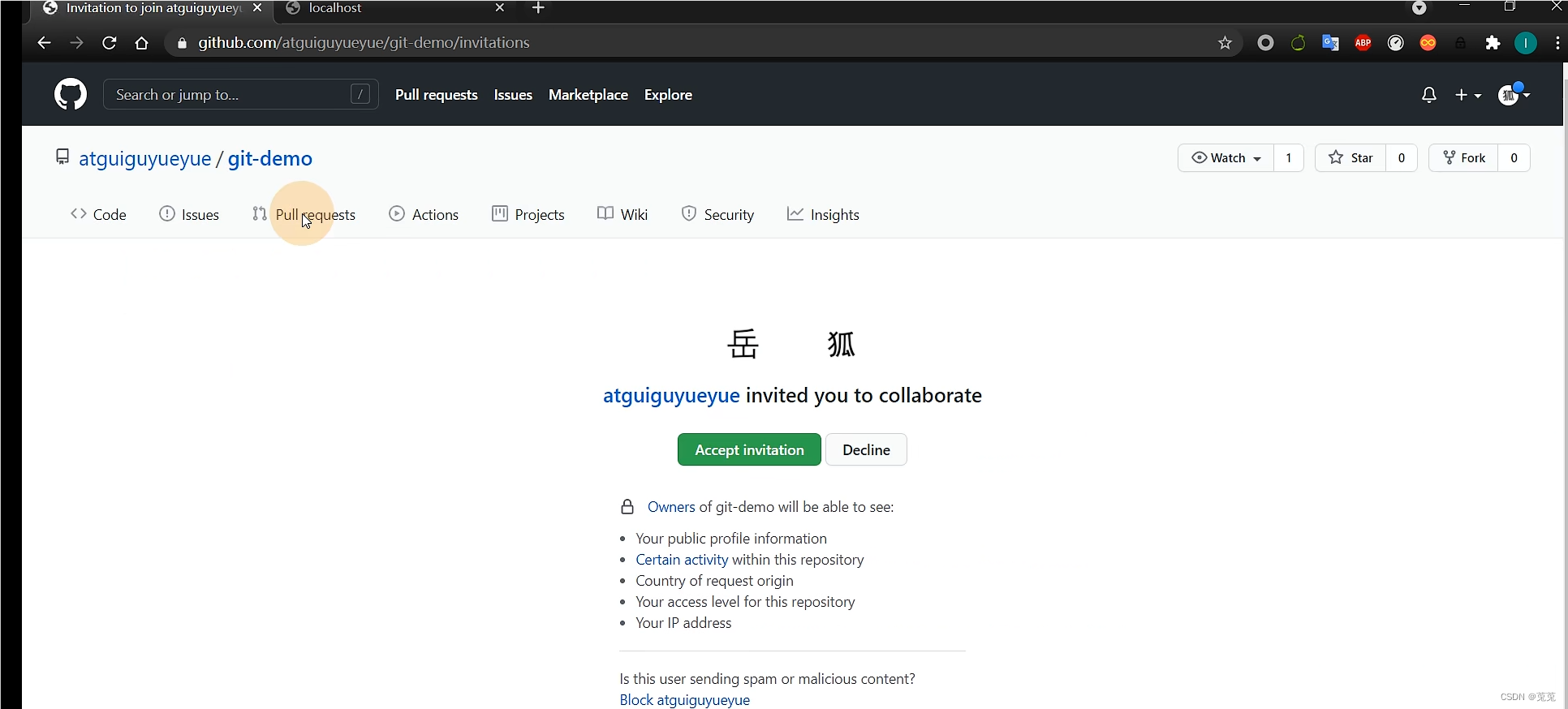This screenshot has height=709, width=1568.
Task: Click Issues in top navigation
Action: pyautogui.click(x=513, y=95)
